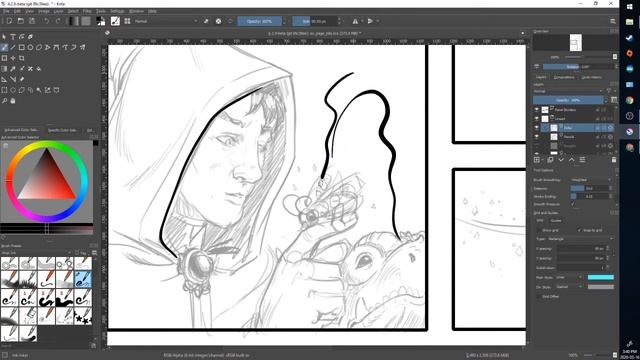Disable the Snap to grid checkbox
This screenshot has height=360, width=640.
click(580, 230)
